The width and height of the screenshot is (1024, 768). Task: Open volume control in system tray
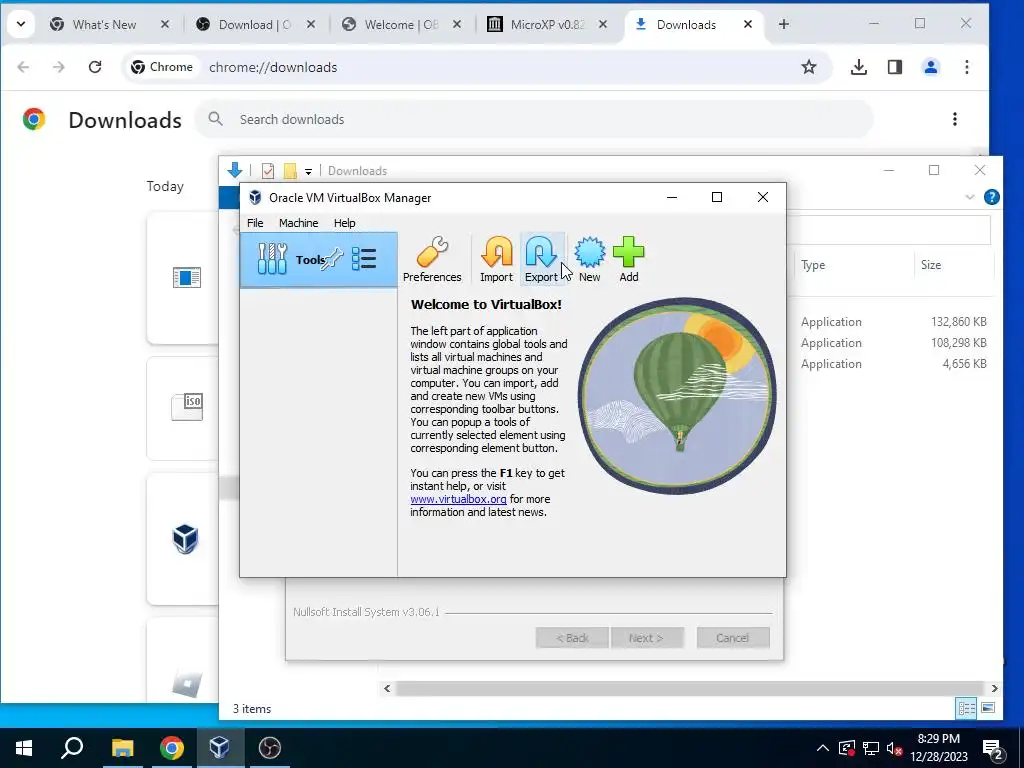[895, 748]
